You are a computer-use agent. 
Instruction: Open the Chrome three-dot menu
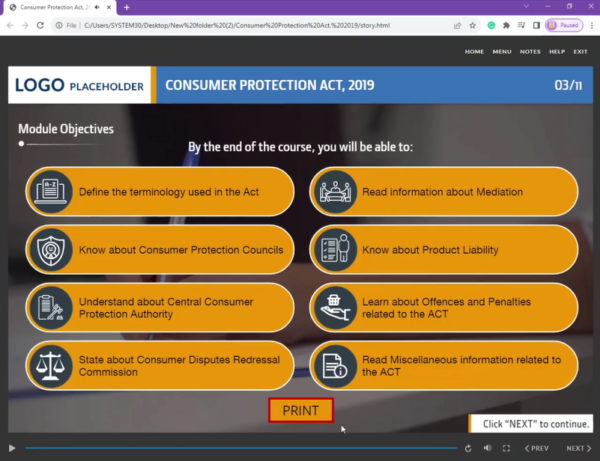[x=590, y=25]
